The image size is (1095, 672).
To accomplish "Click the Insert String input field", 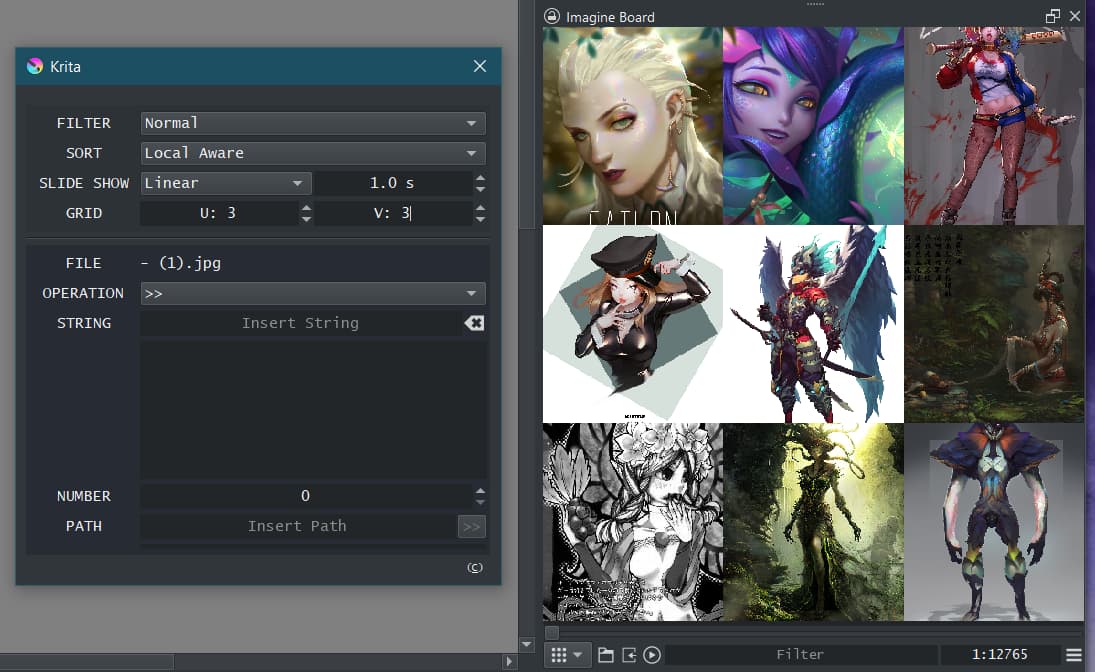I will pyautogui.click(x=300, y=323).
